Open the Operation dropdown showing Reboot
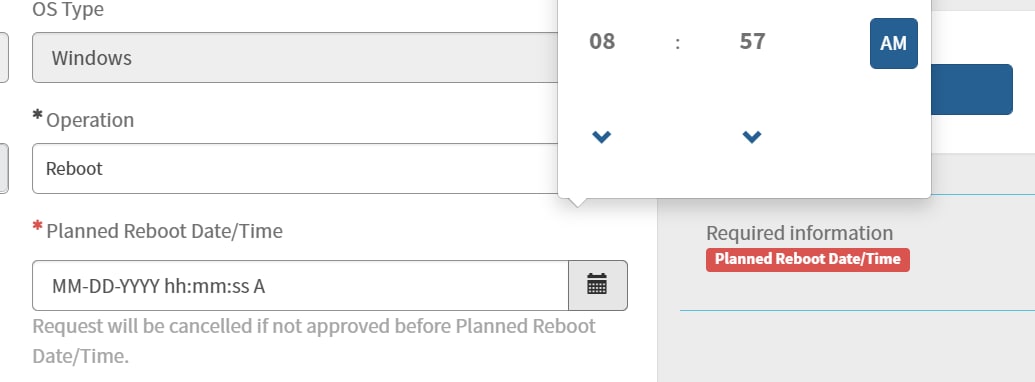The image size is (1035, 382). [x=295, y=168]
